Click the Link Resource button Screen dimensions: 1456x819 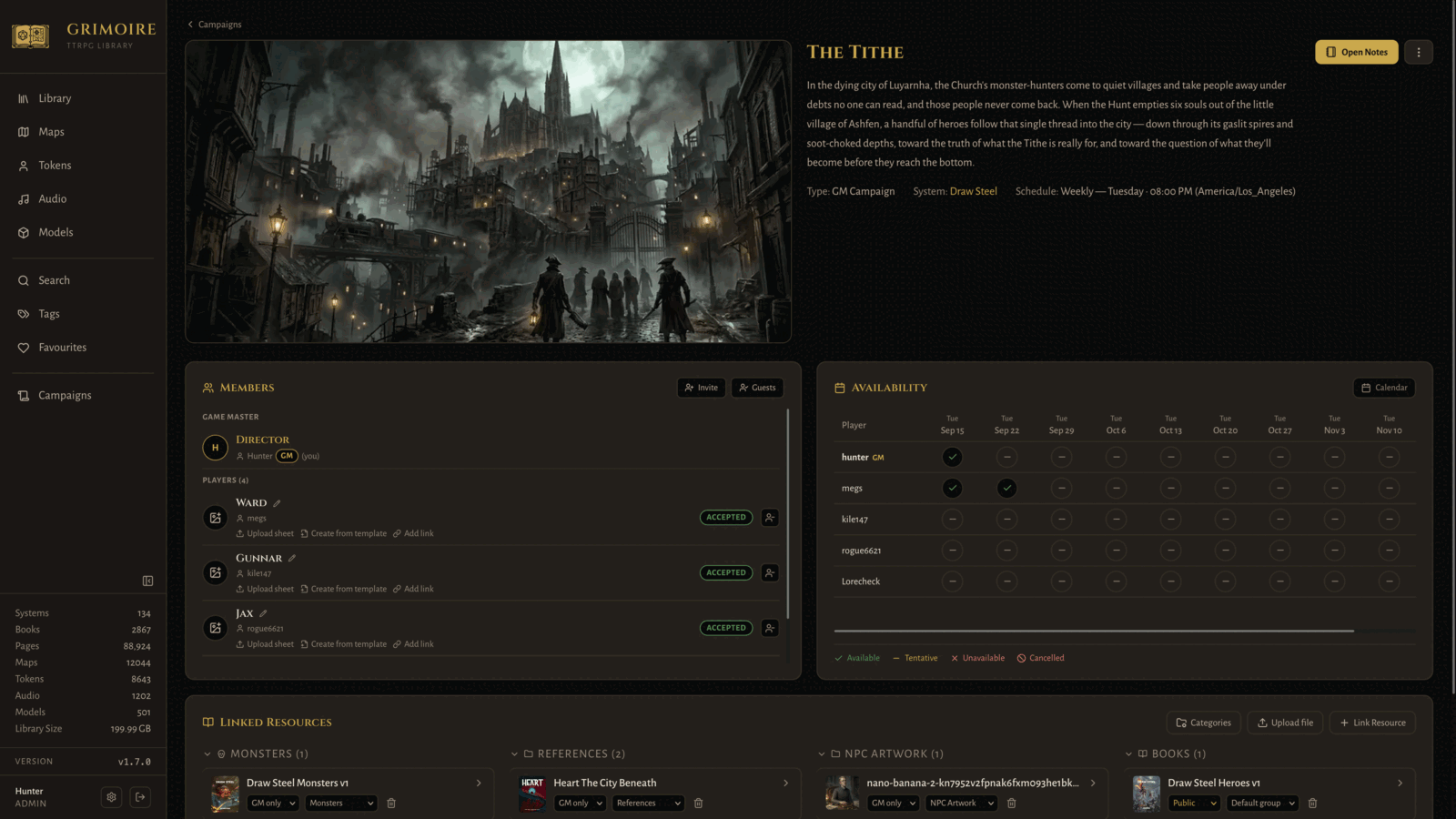pyautogui.click(x=1372, y=723)
